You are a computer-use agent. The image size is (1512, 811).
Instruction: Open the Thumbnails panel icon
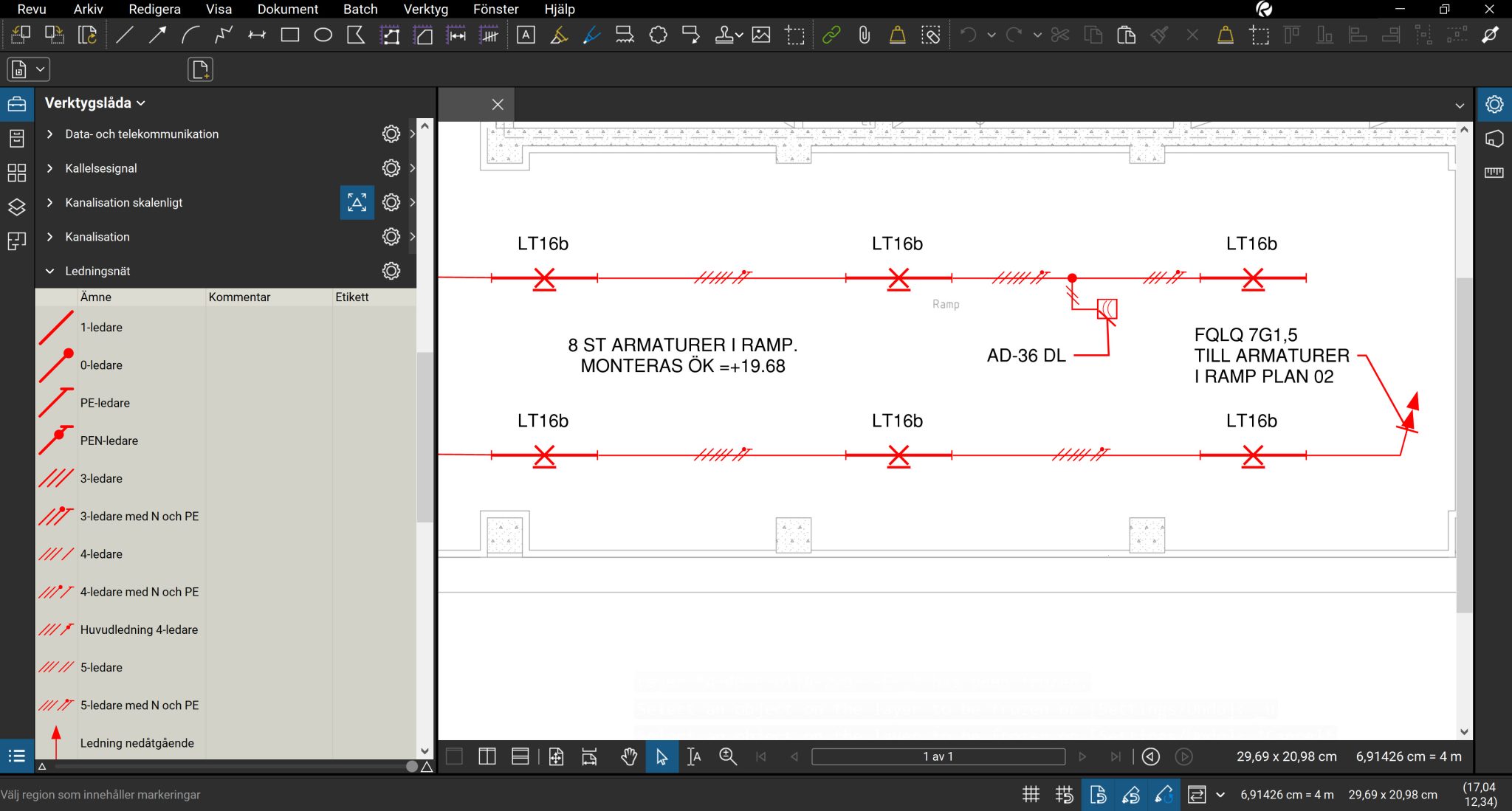click(16, 173)
